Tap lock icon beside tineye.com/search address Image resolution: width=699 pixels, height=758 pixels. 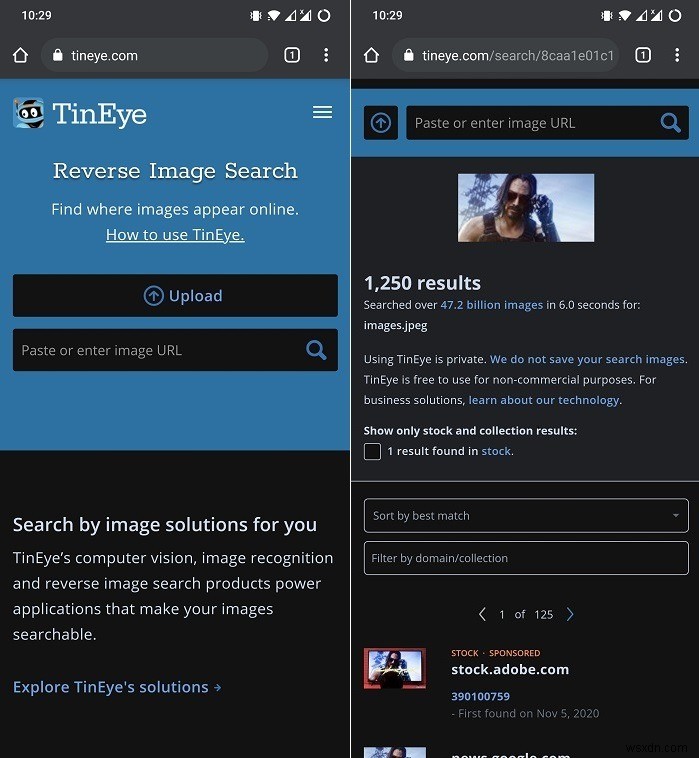408,55
